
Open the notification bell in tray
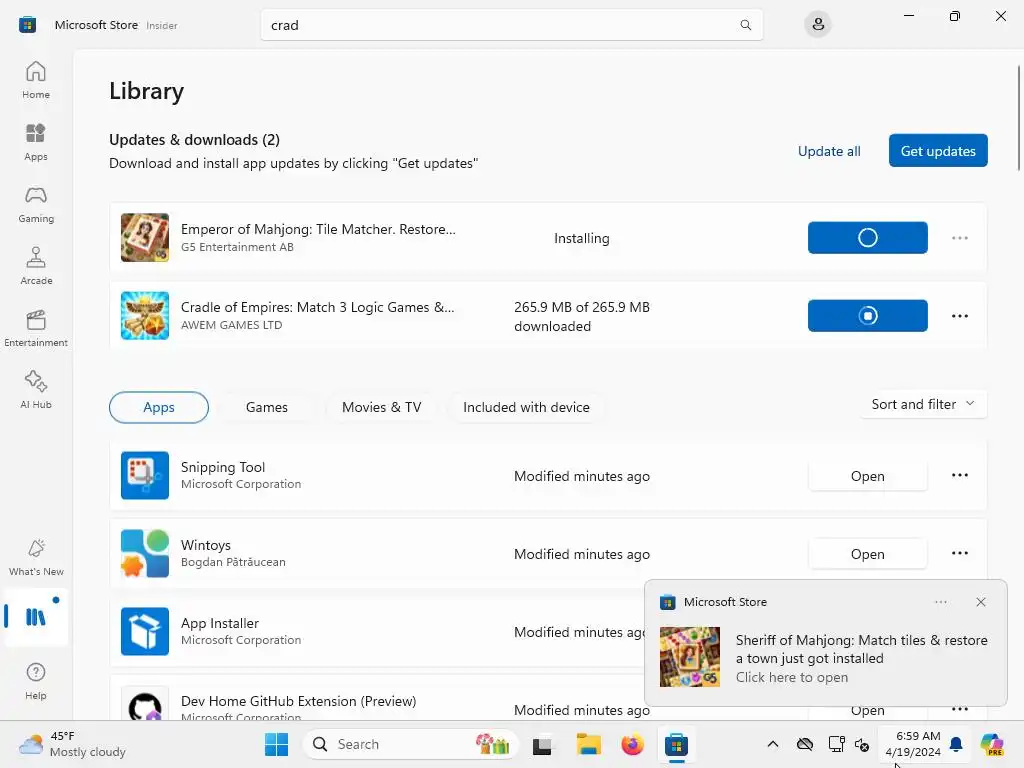click(956, 744)
